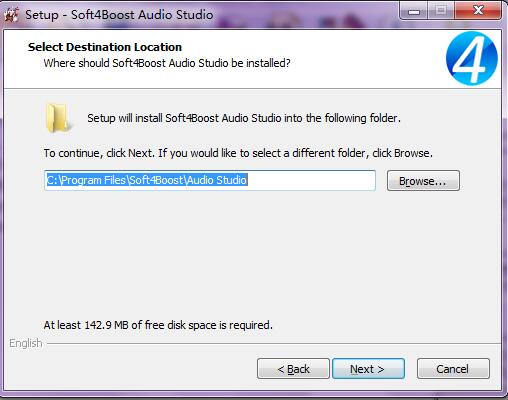Click the 'To continue, click Next' instruction
This screenshot has width=508, height=400.
(x=238, y=153)
